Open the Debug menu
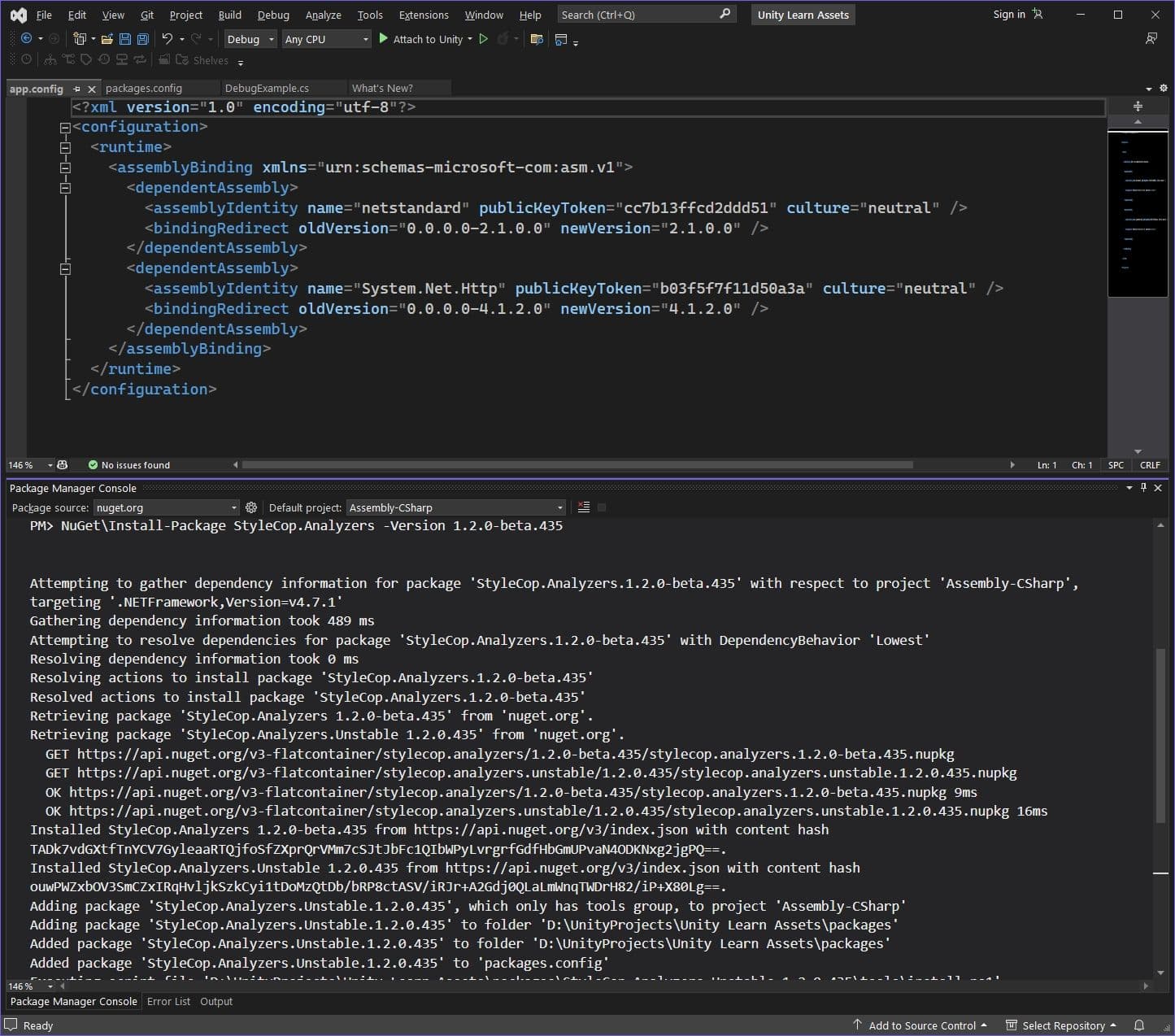Viewport: 1175px width, 1036px height. [x=273, y=14]
